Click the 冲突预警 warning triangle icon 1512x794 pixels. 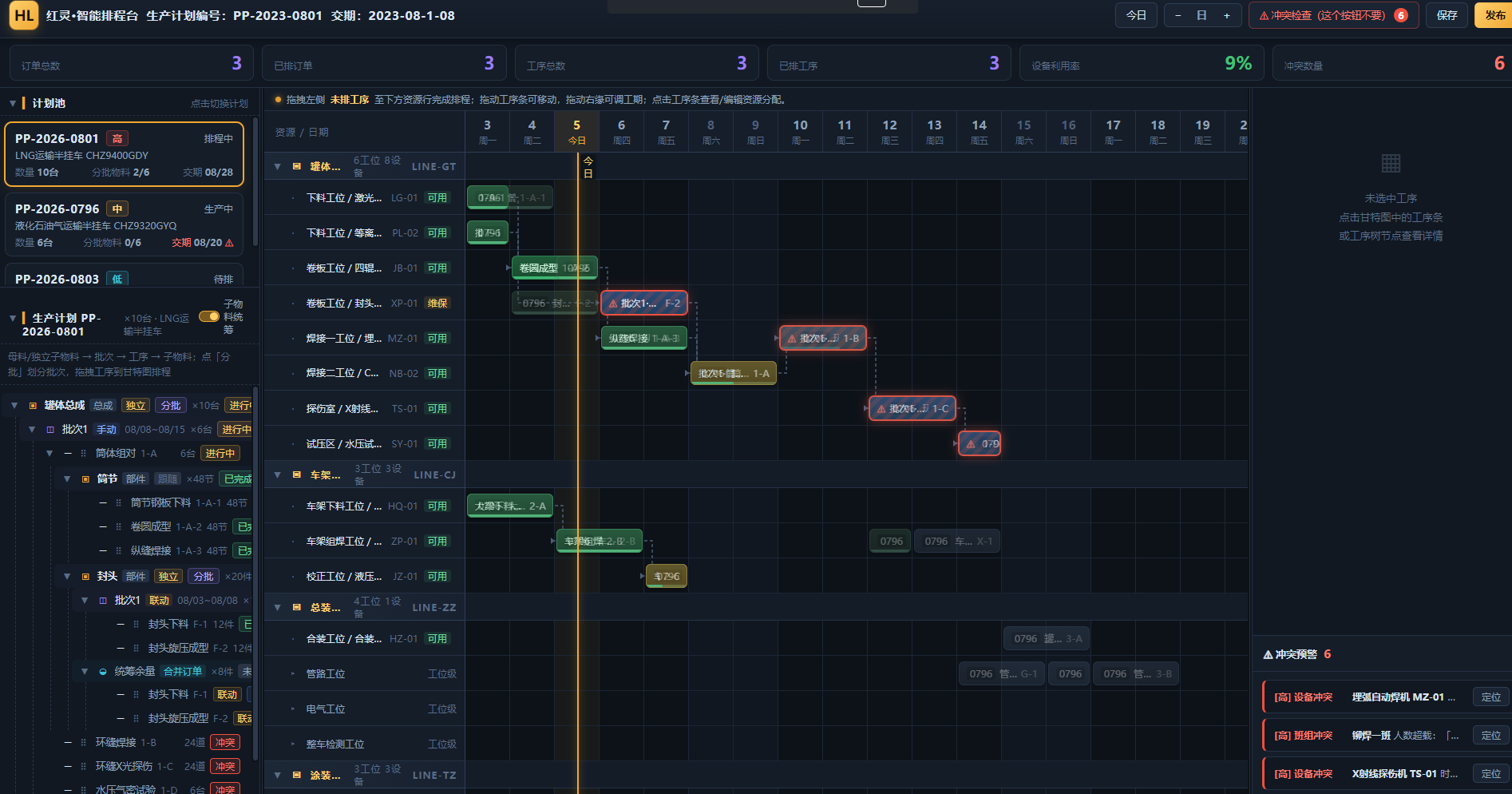pyautogui.click(x=1268, y=655)
